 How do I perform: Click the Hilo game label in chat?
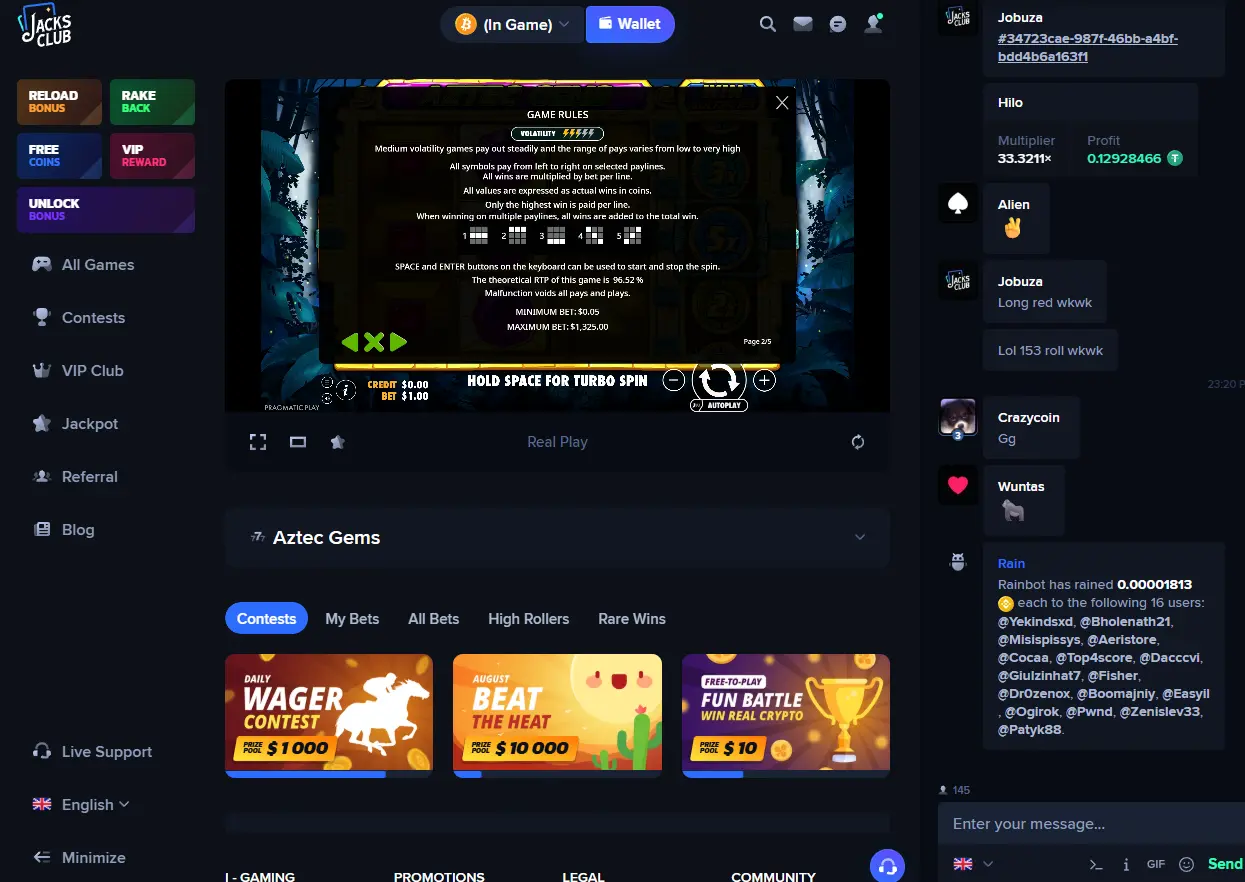(1010, 103)
